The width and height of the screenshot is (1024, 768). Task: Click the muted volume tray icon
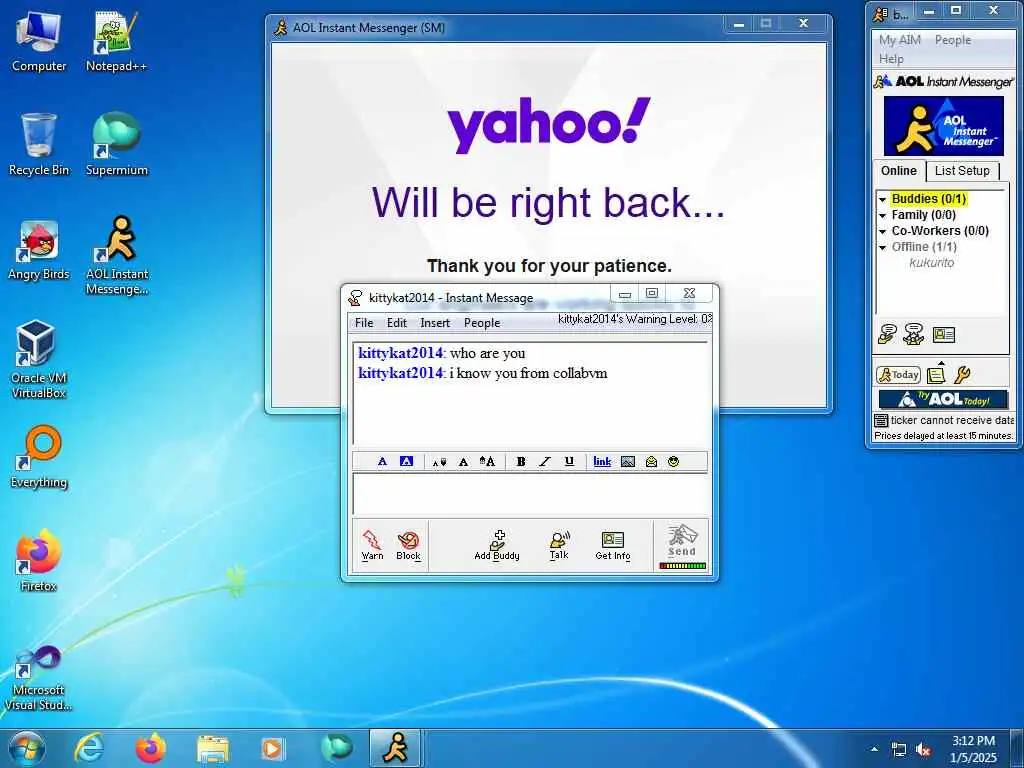point(923,750)
